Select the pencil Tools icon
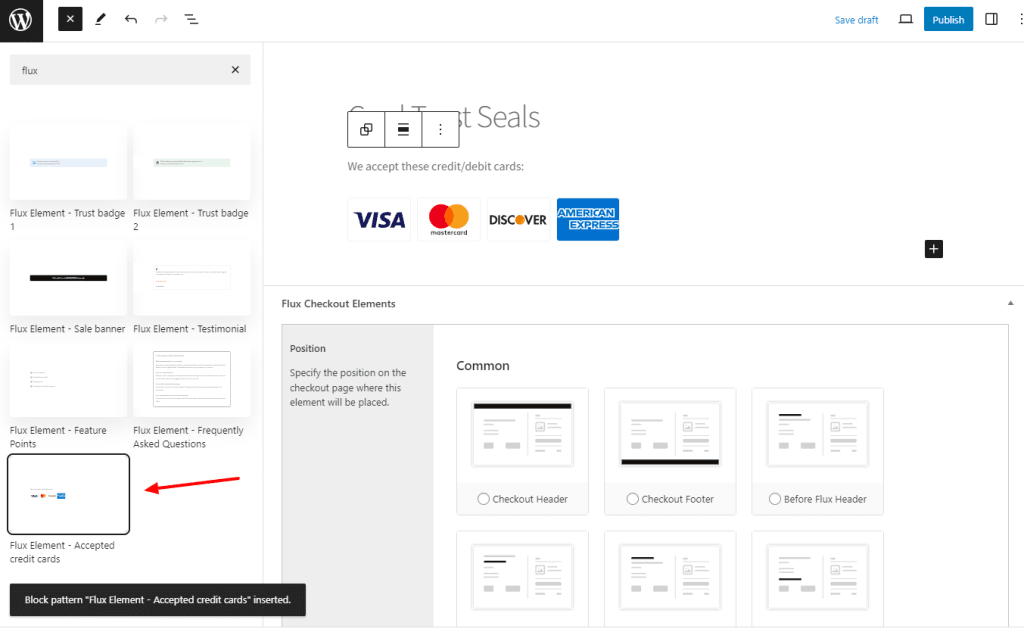The image size is (1024, 632). [x=100, y=19]
